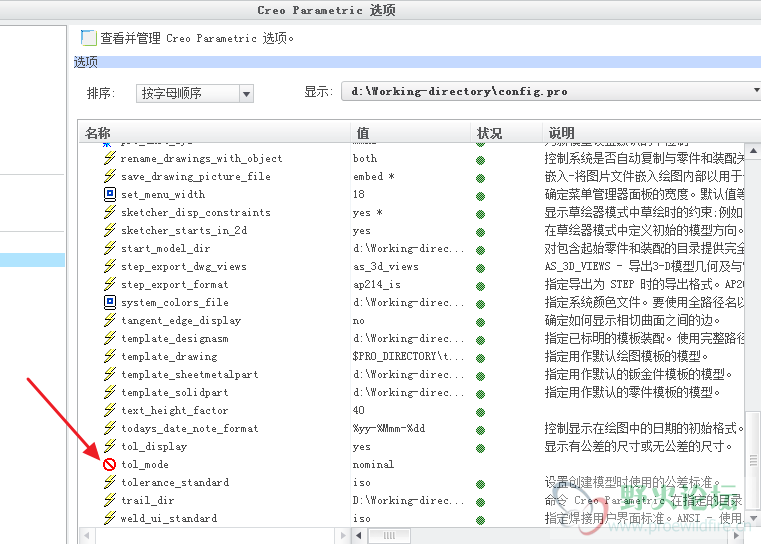Select the sketcher_disp_constraints option name
The width and height of the screenshot is (761, 544).
[x=196, y=213]
